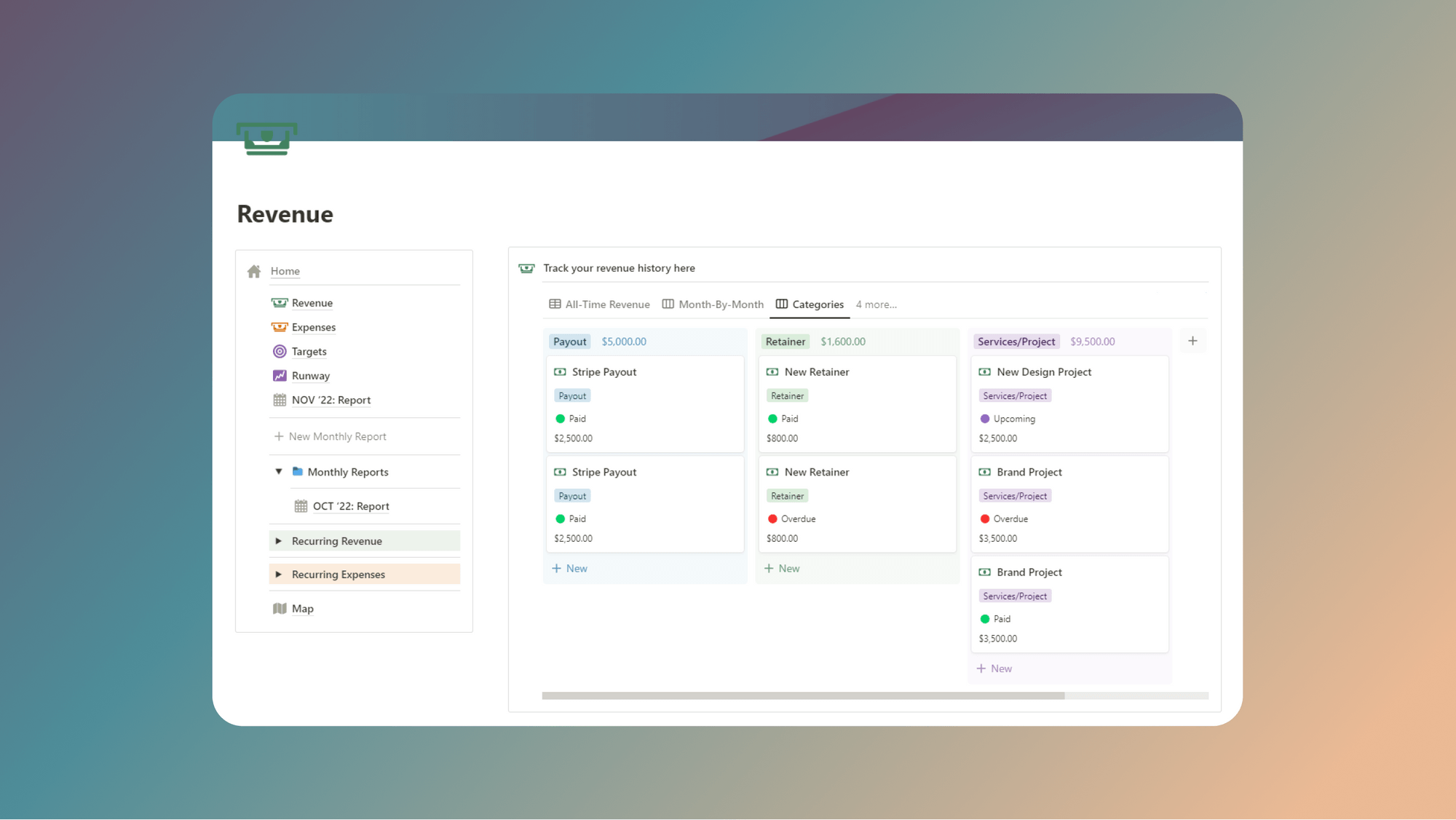The width and height of the screenshot is (1456, 820).
Task: Open the '4 more...' views menu
Action: point(876,304)
